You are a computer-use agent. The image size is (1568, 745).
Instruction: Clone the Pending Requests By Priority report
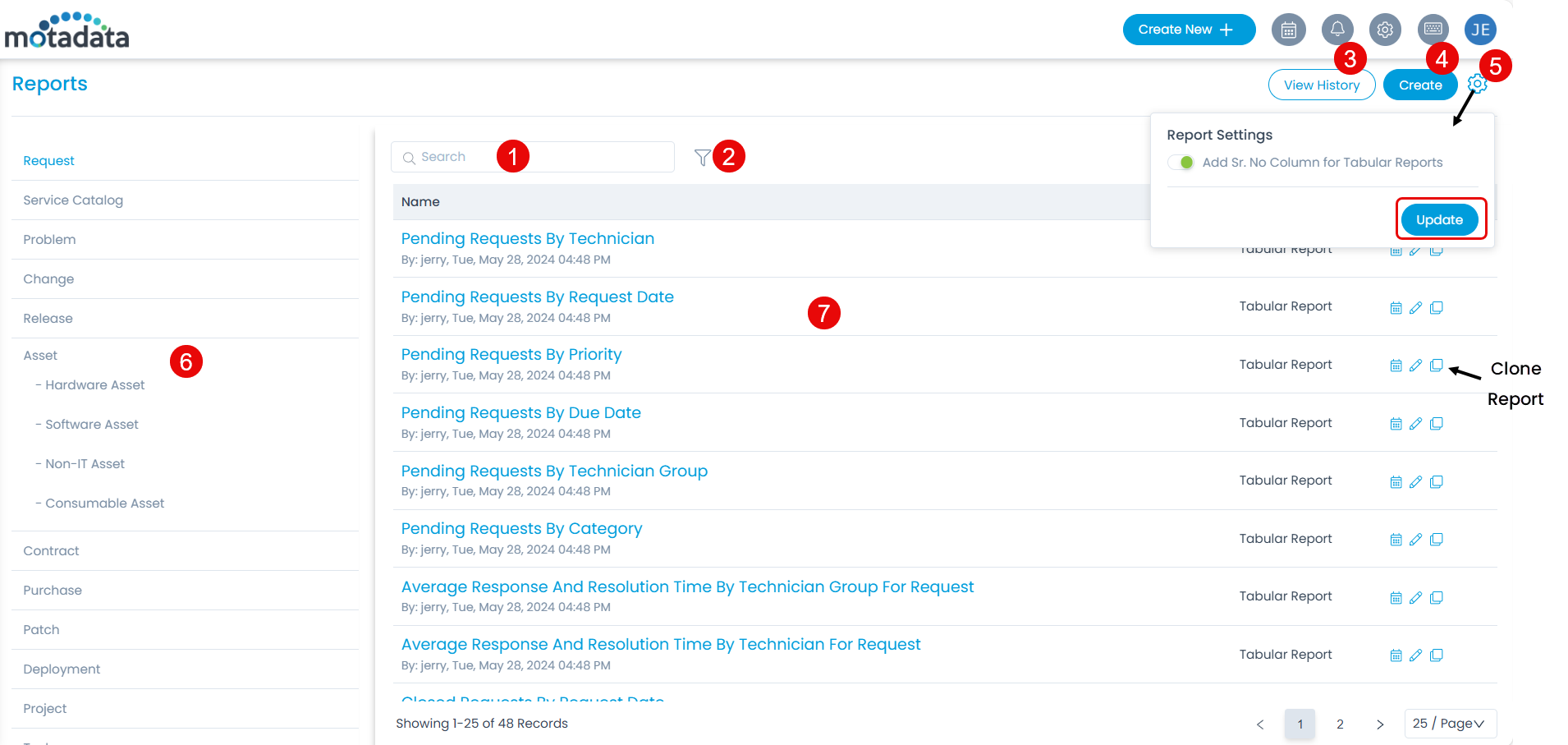pos(1437,365)
